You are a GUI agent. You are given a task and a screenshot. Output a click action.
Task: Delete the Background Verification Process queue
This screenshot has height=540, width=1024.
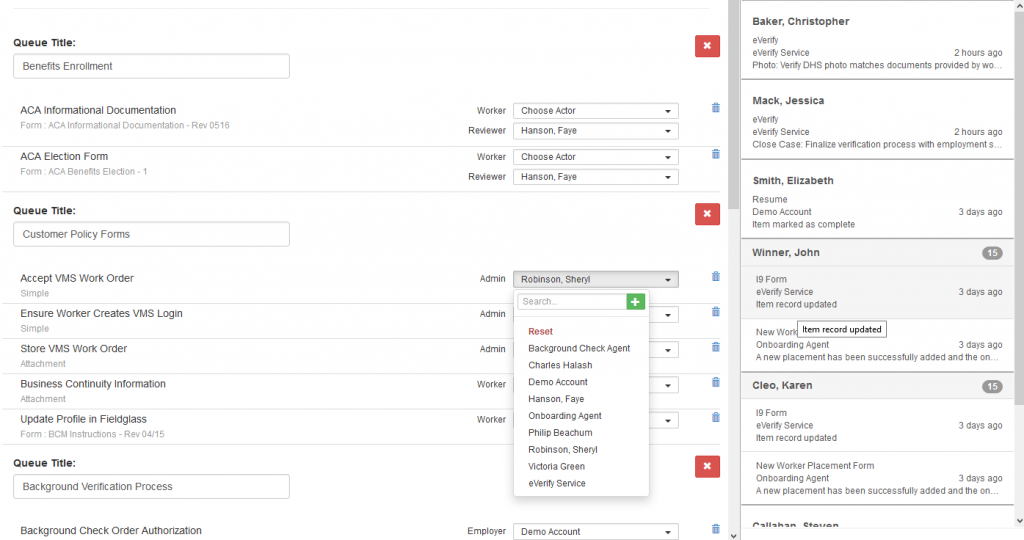click(x=707, y=466)
